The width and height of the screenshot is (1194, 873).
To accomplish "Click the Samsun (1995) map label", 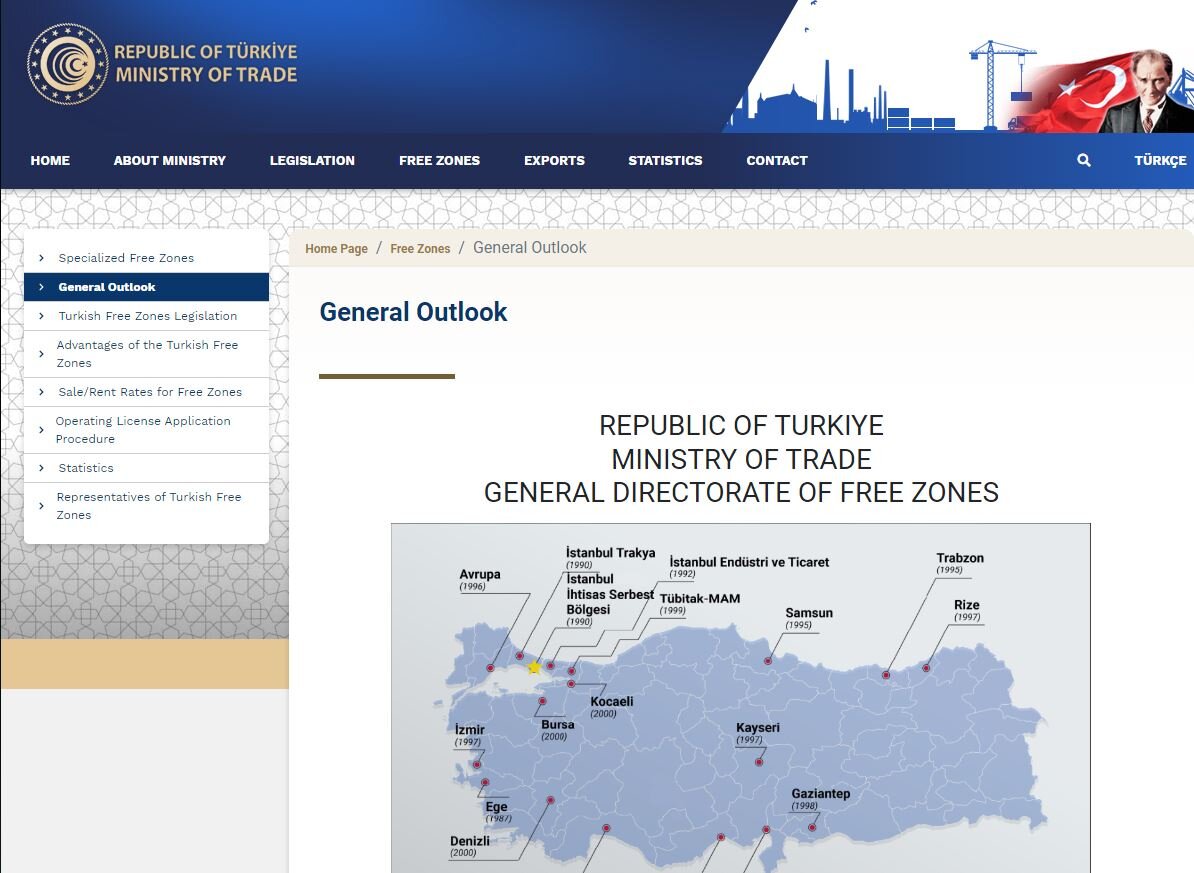I will 809,619.
